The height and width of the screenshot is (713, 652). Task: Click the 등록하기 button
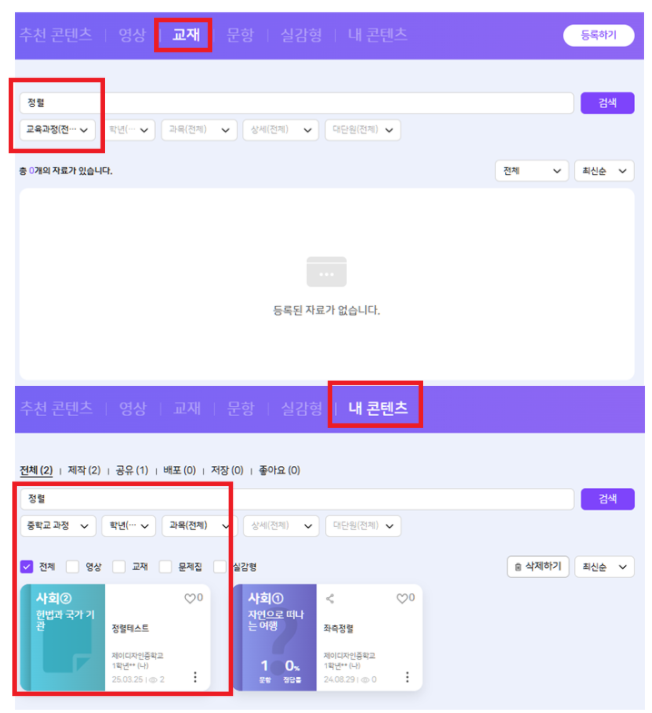click(x=598, y=35)
